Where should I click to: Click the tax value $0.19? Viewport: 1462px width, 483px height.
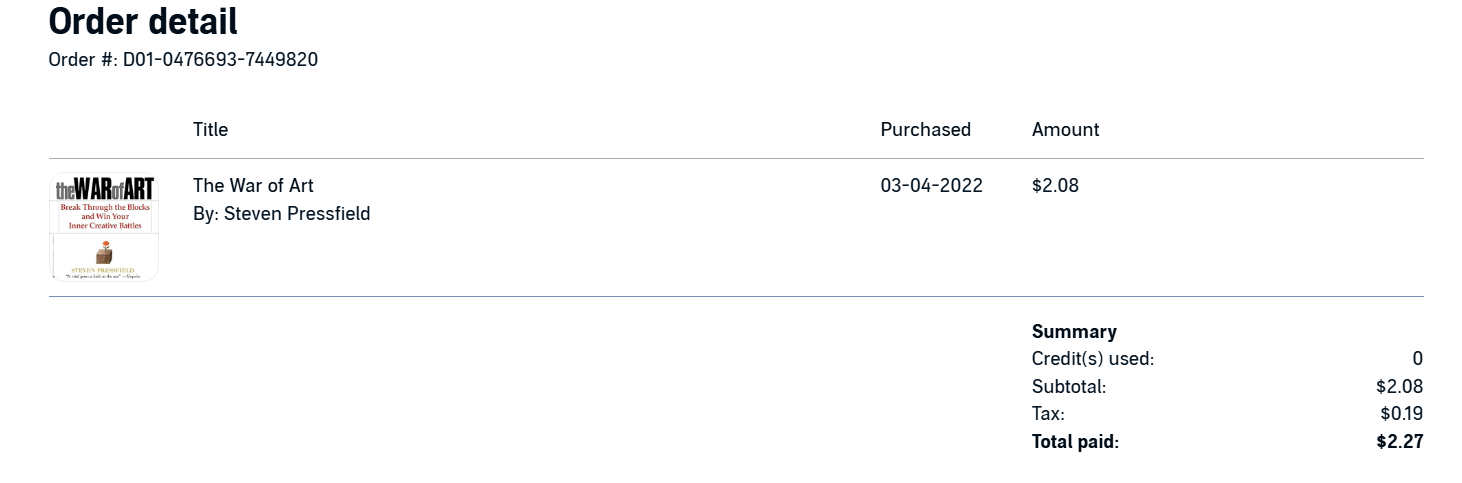(1401, 414)
